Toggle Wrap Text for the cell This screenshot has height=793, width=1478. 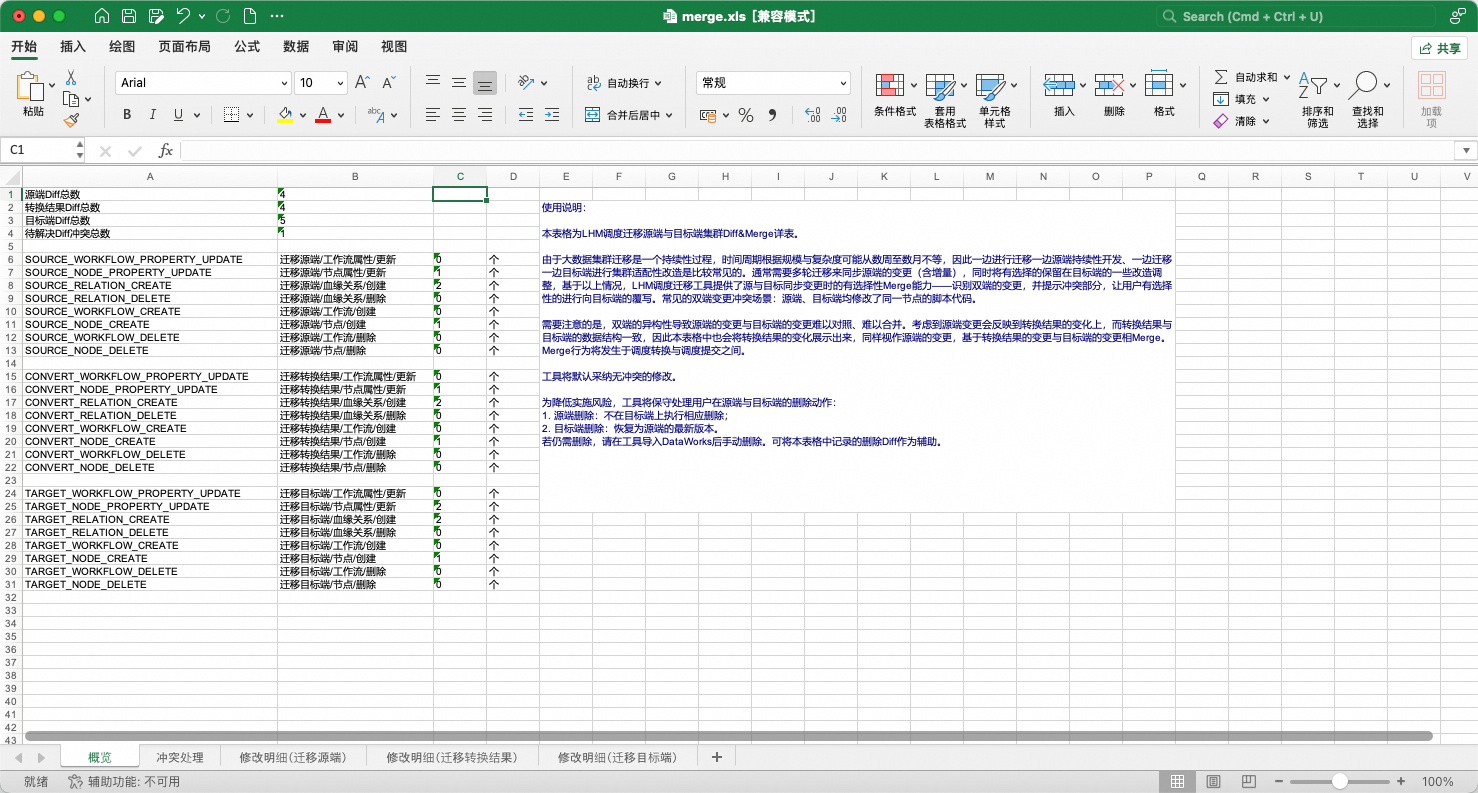(x=626, y=83)
